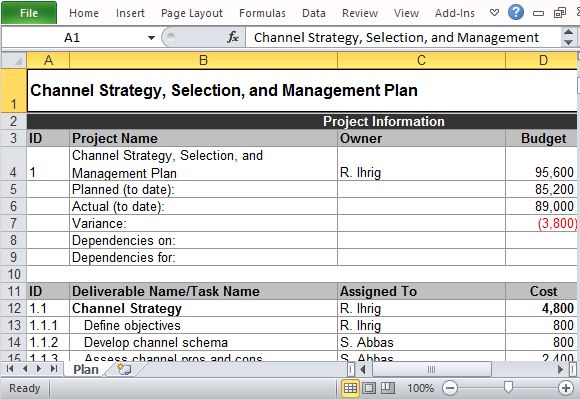
Task: Switch to the Home ribbon tab
Action: (84, 13)
